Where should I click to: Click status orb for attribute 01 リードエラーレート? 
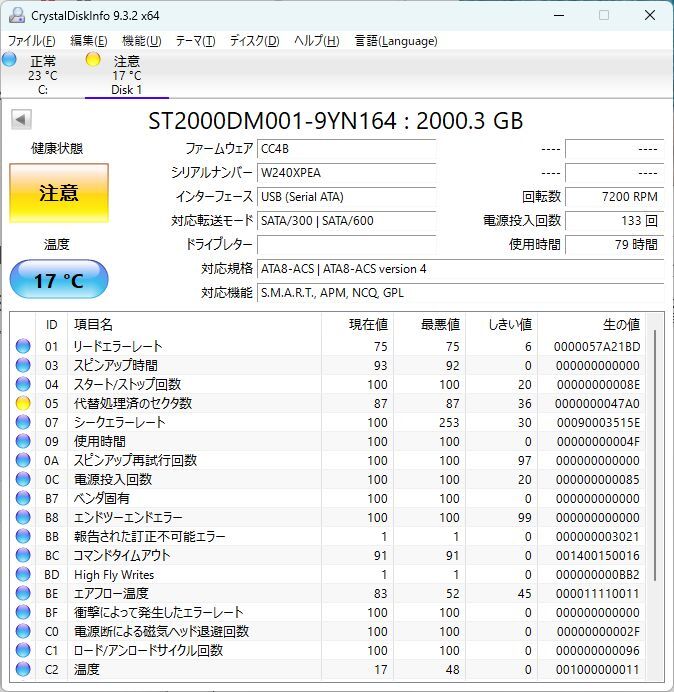23,346
